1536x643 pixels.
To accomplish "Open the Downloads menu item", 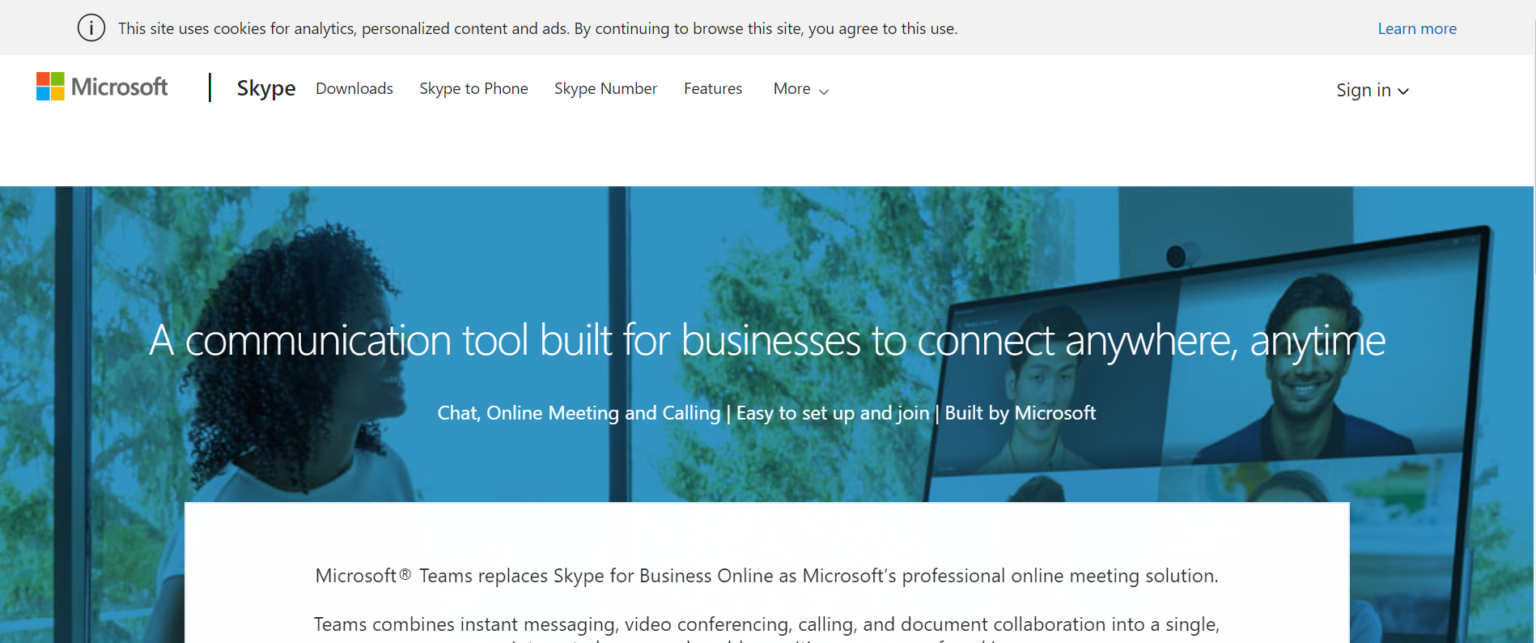I will [354, 88].
